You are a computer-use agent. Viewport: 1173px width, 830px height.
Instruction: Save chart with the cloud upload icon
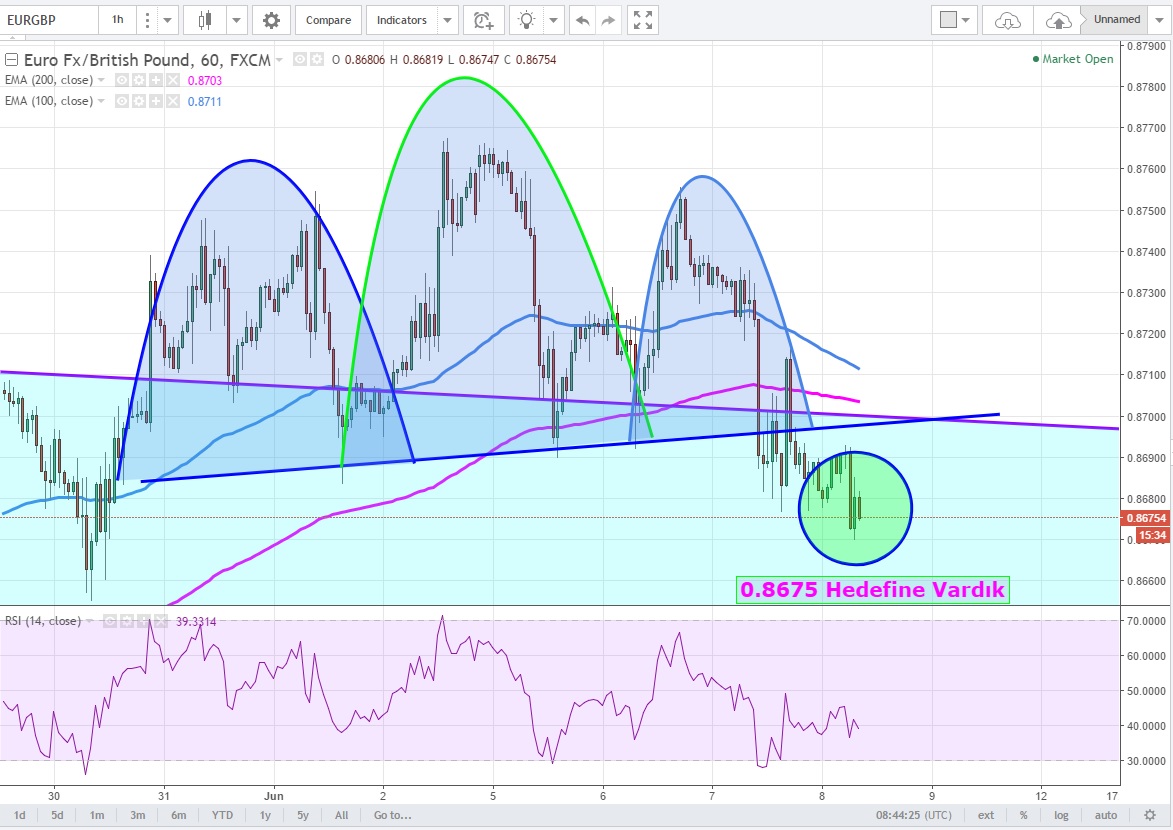[1057, 19]
